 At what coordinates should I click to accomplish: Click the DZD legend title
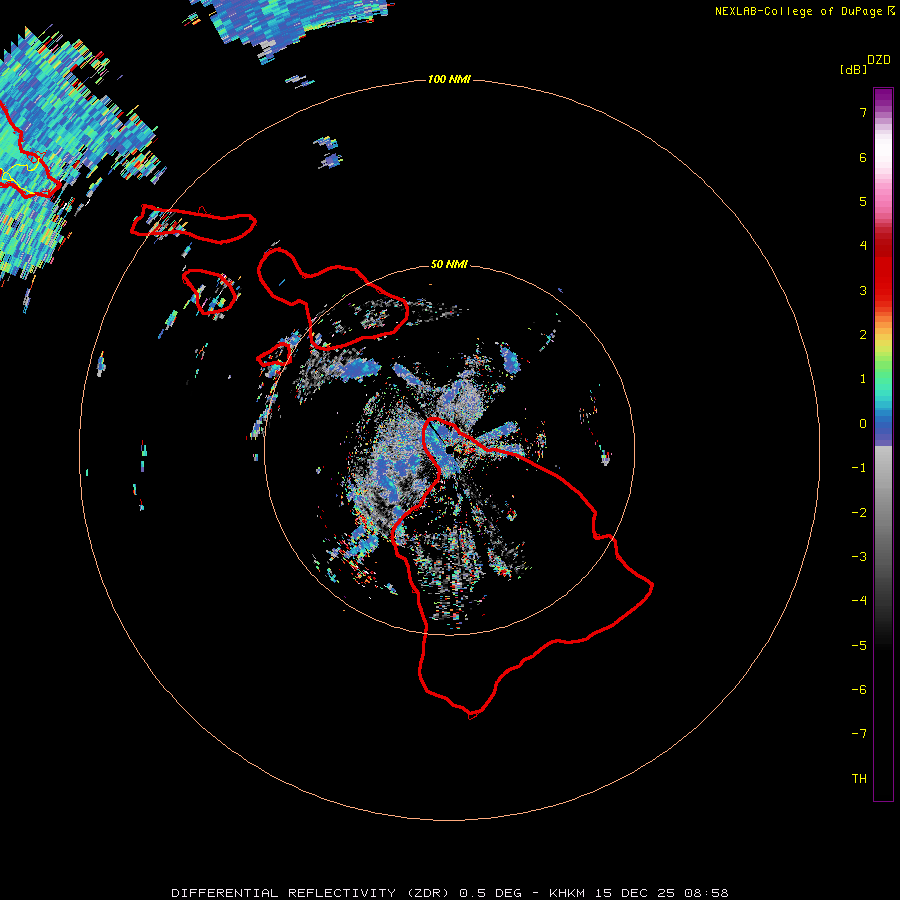[879, 60]
